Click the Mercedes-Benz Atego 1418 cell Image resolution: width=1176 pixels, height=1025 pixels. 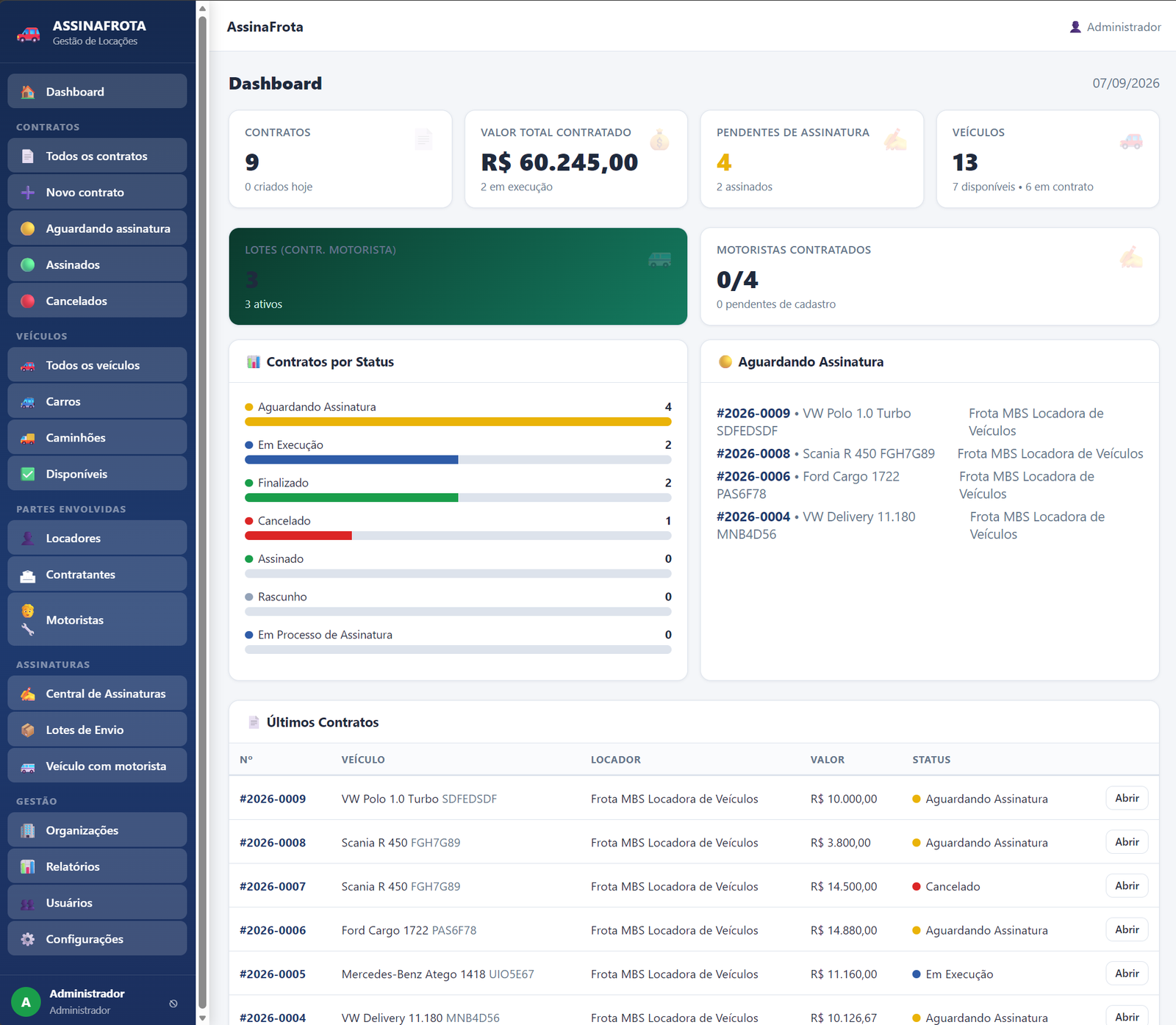(x=437, y=974)
